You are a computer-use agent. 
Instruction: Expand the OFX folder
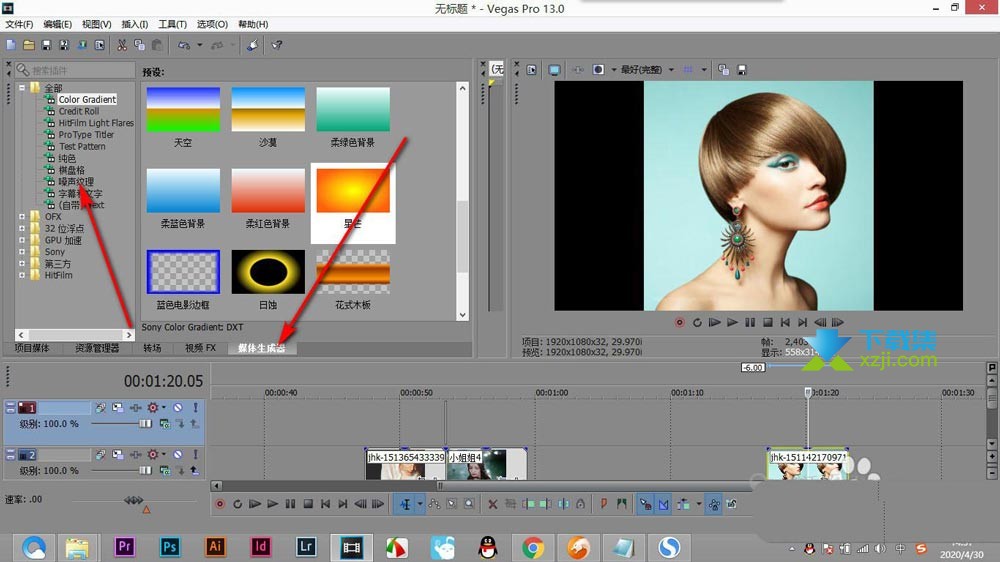point(22,217)
